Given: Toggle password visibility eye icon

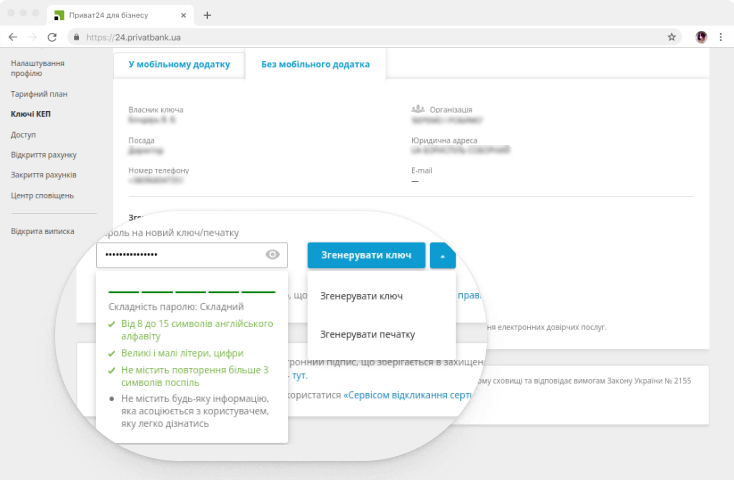Looking at the screenshot, I should coord(272,255).
